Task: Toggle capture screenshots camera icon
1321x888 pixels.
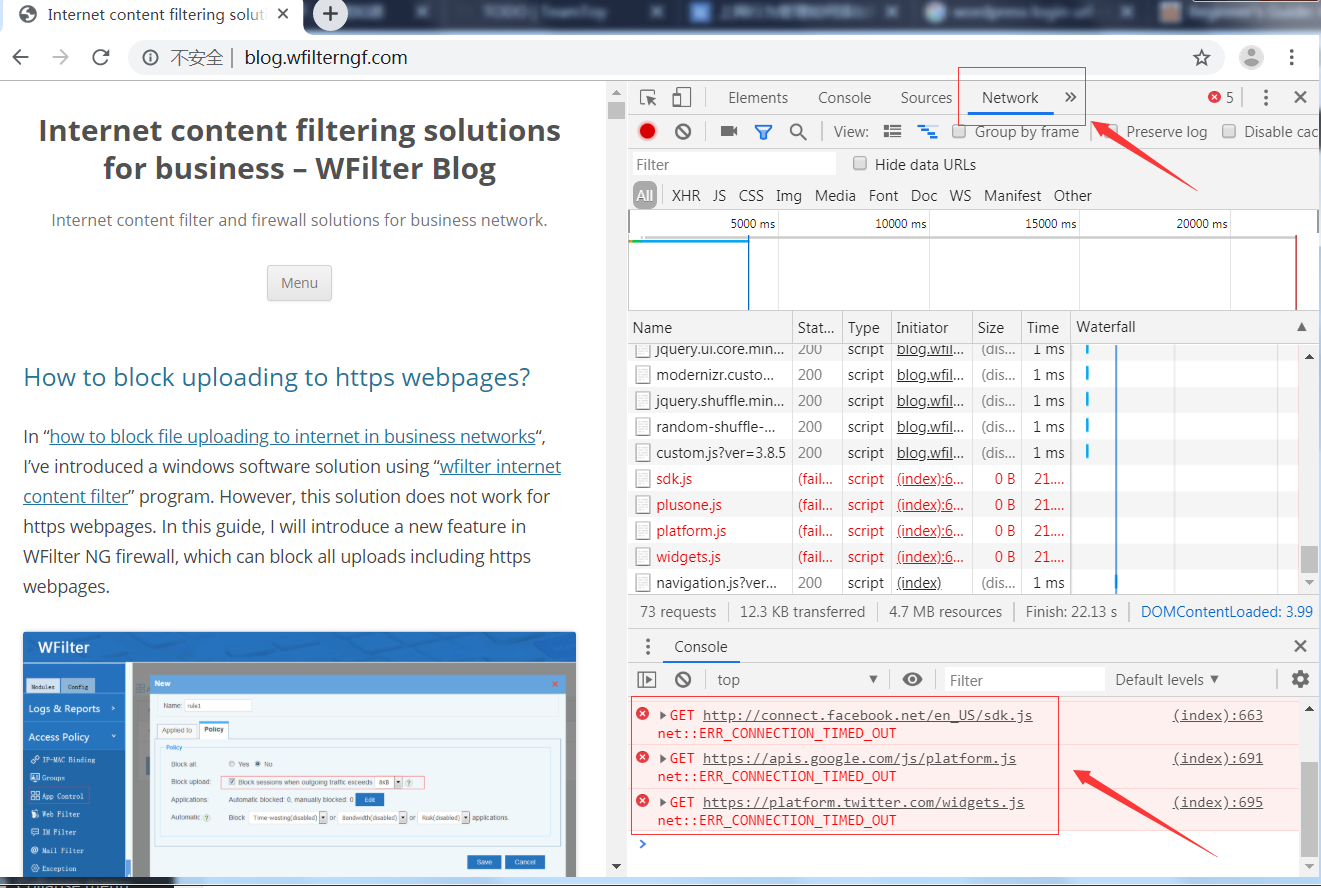Action: pyautogui.click(x=729, y=131)
